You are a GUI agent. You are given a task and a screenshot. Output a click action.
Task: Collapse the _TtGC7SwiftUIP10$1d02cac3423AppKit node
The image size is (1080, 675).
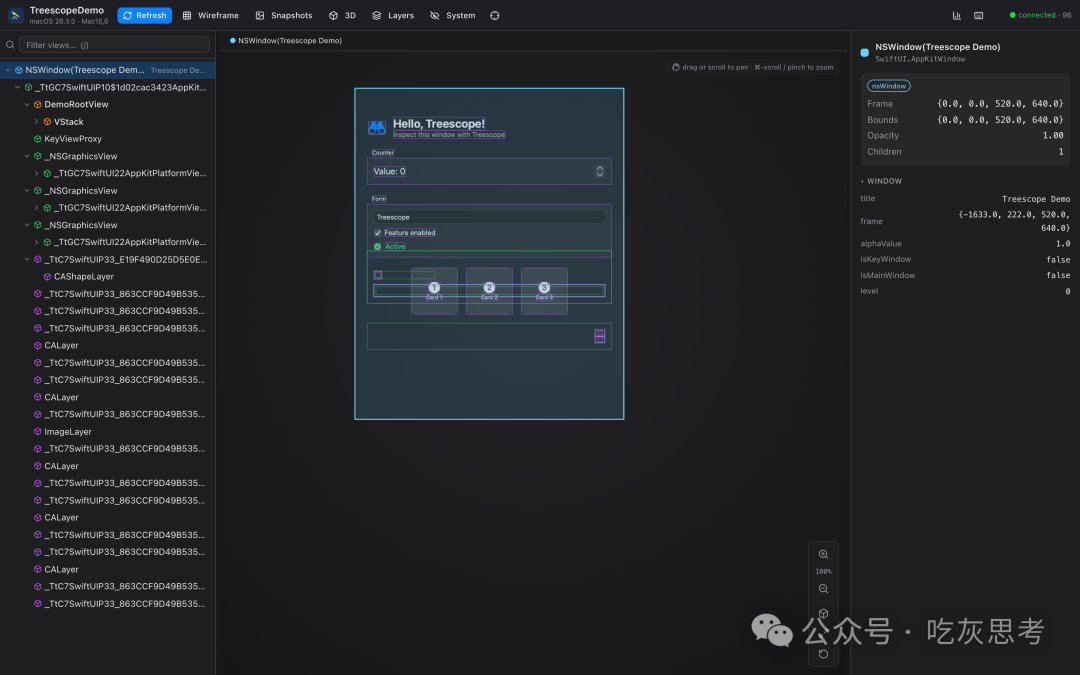[x=18, y=87]
